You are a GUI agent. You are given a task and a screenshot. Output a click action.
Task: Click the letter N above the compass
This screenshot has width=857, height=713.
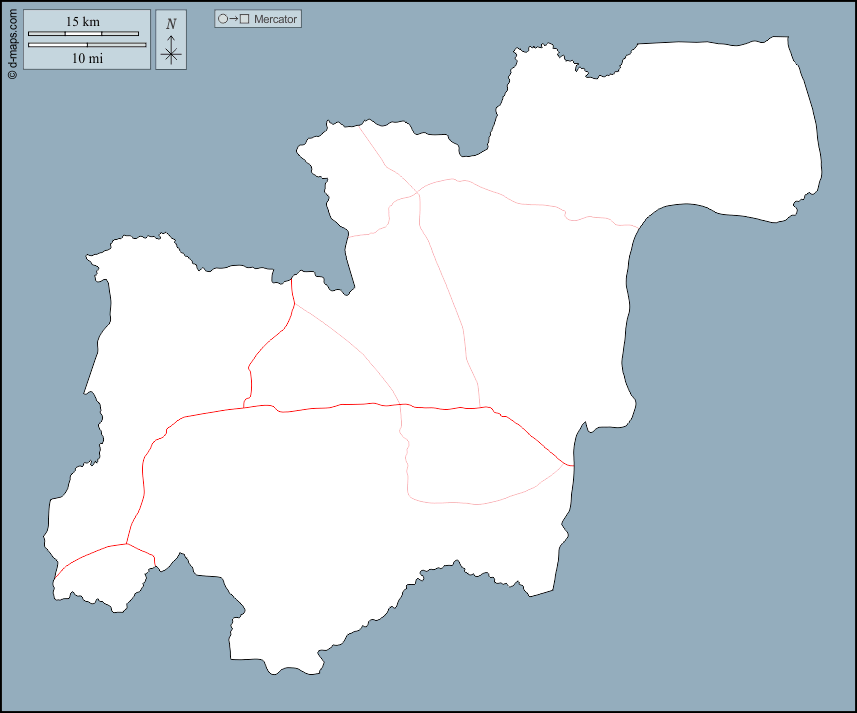click(171, 24)
